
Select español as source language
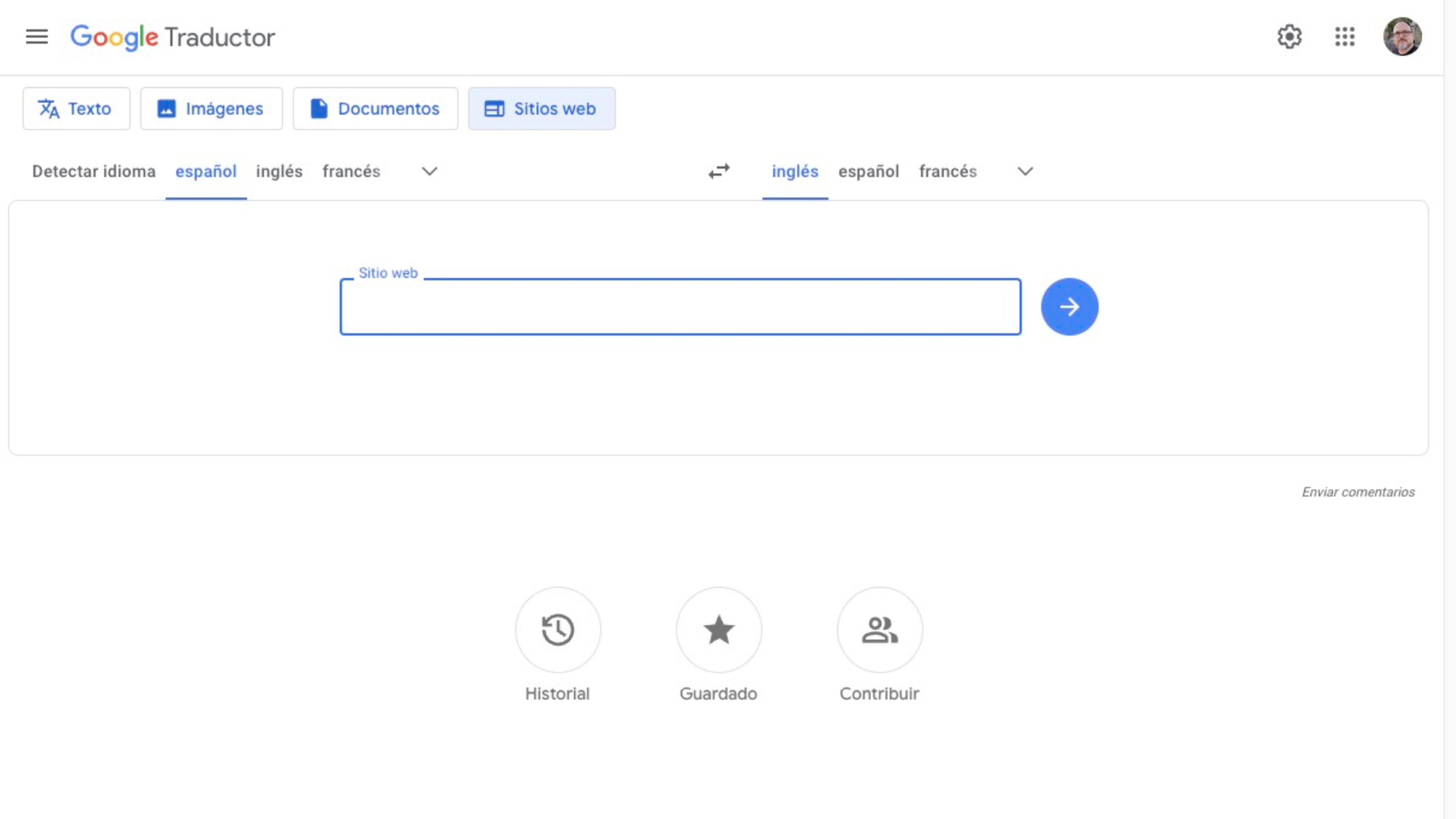coord(206,171)
